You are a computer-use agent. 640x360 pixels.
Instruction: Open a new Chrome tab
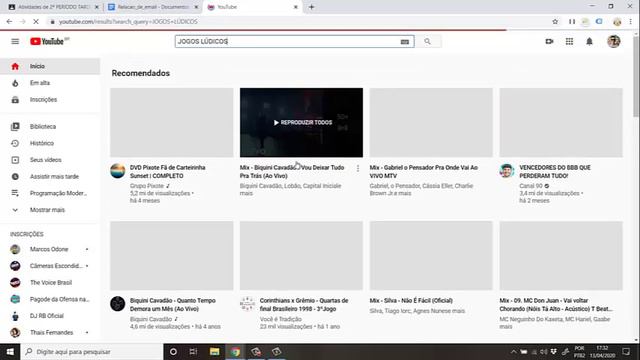coord(311,7)
